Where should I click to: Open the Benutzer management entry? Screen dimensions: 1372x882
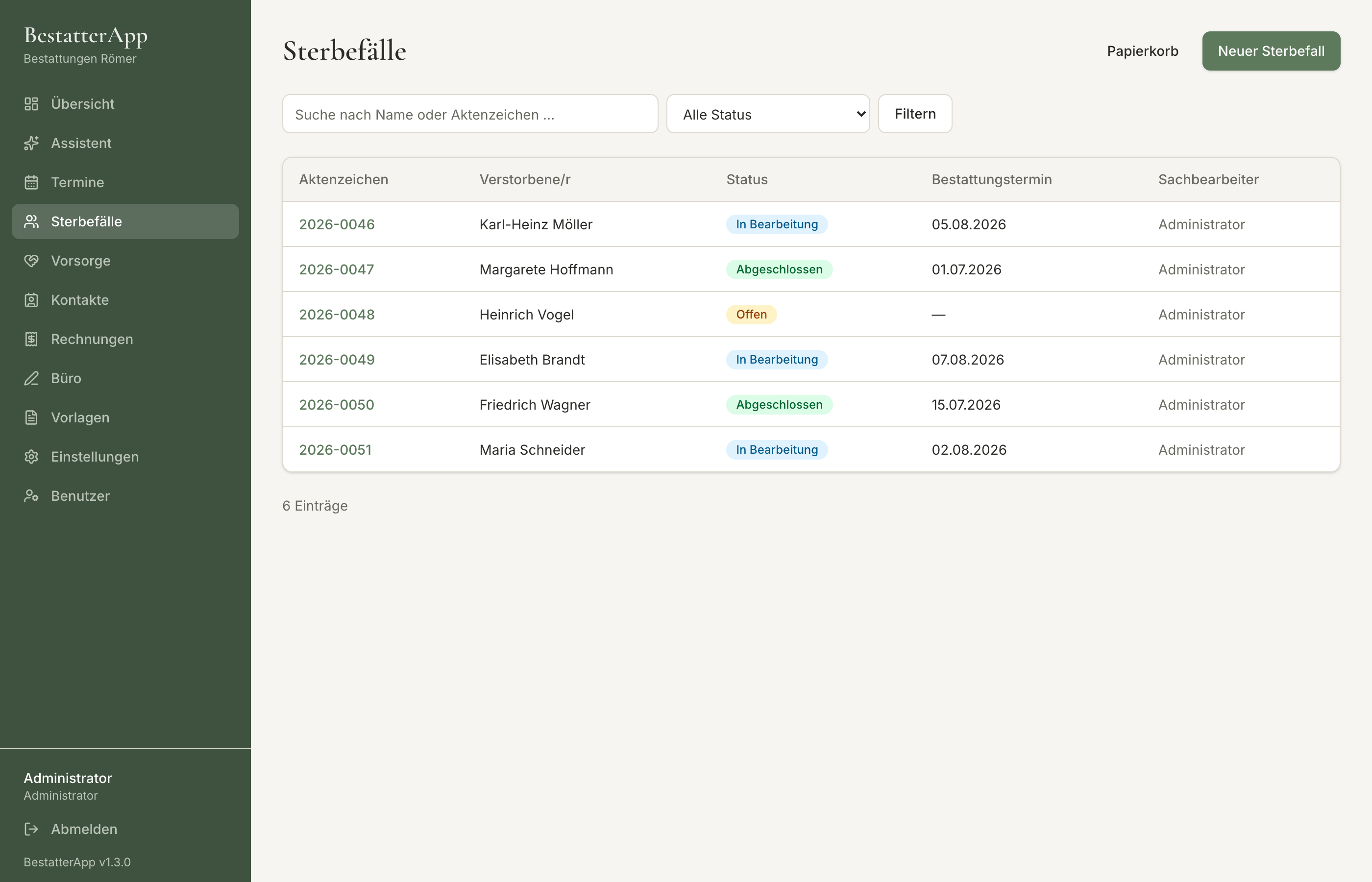coord(125,496)
